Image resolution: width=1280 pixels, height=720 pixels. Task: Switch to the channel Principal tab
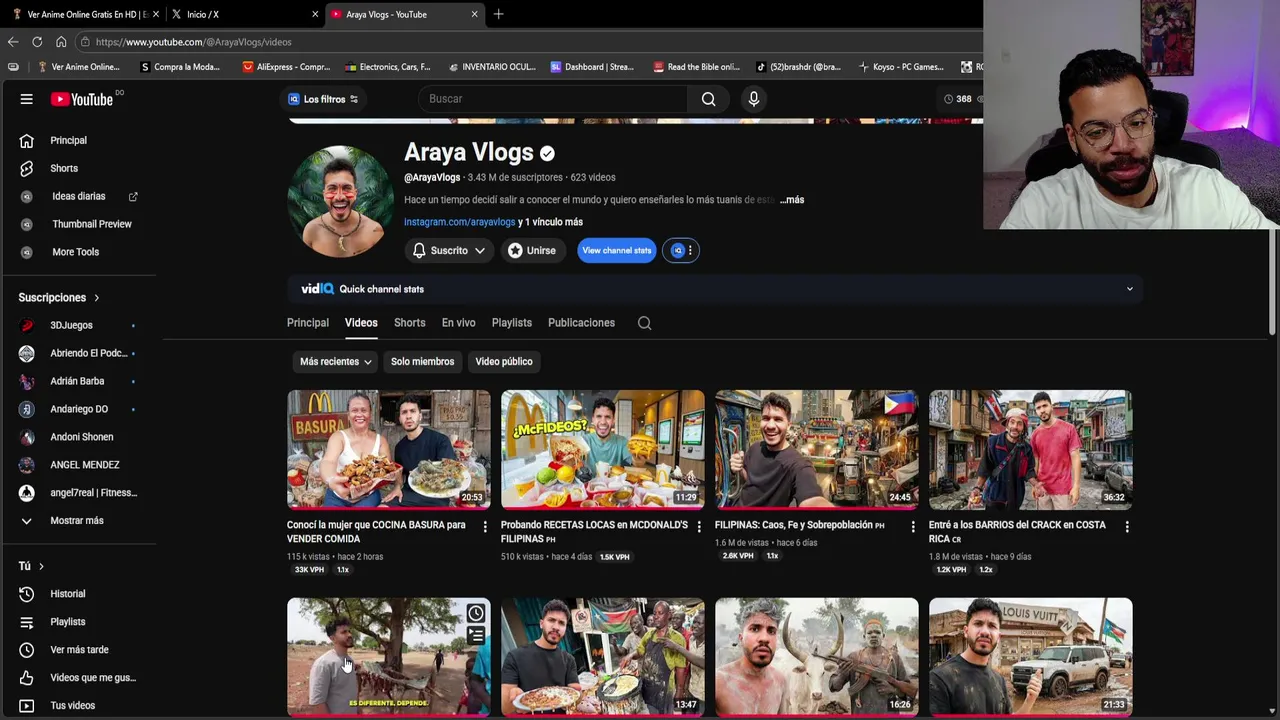[308, 323]
